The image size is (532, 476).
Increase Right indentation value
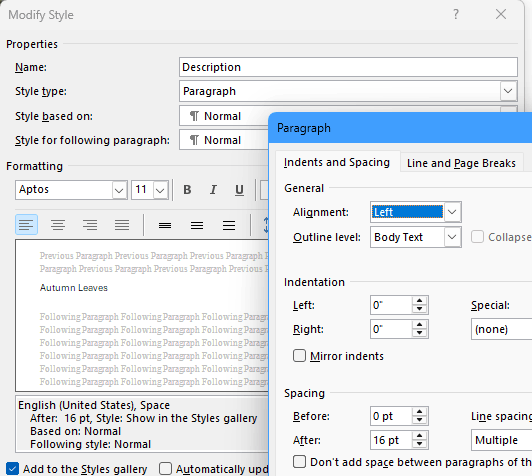[420, 325]
